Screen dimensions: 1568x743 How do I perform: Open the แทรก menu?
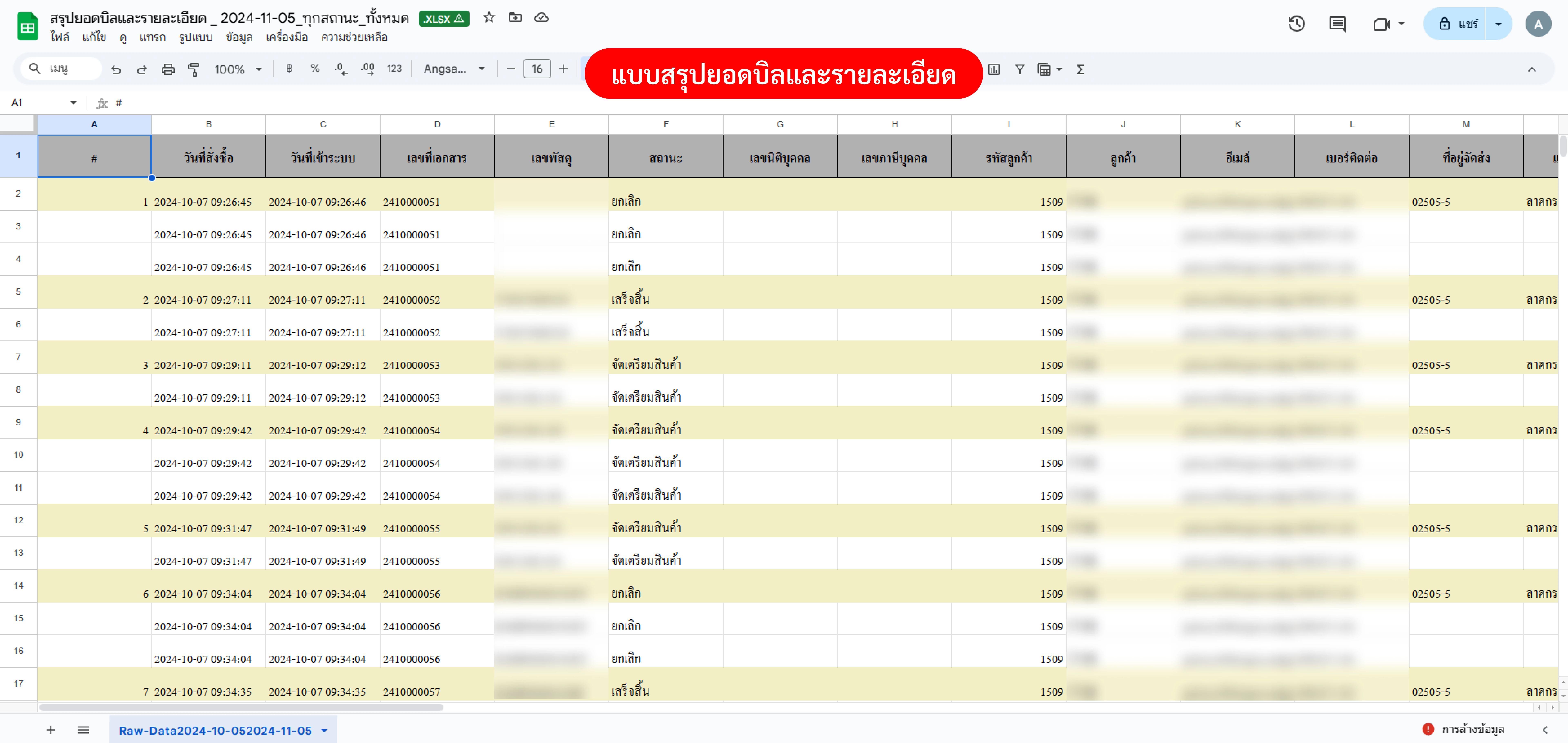click(152, 37)
